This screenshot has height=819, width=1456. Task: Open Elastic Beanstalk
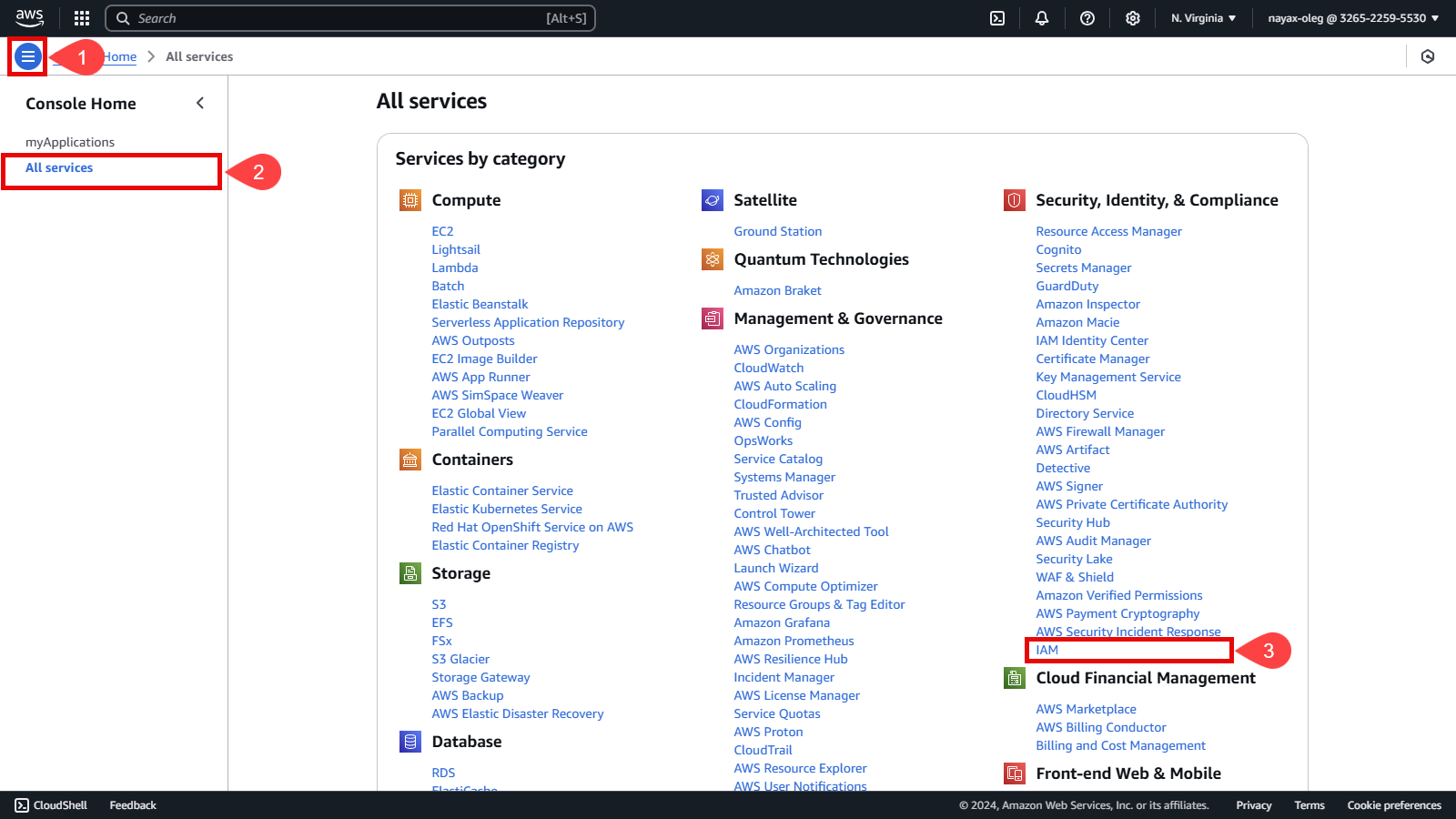480,304
